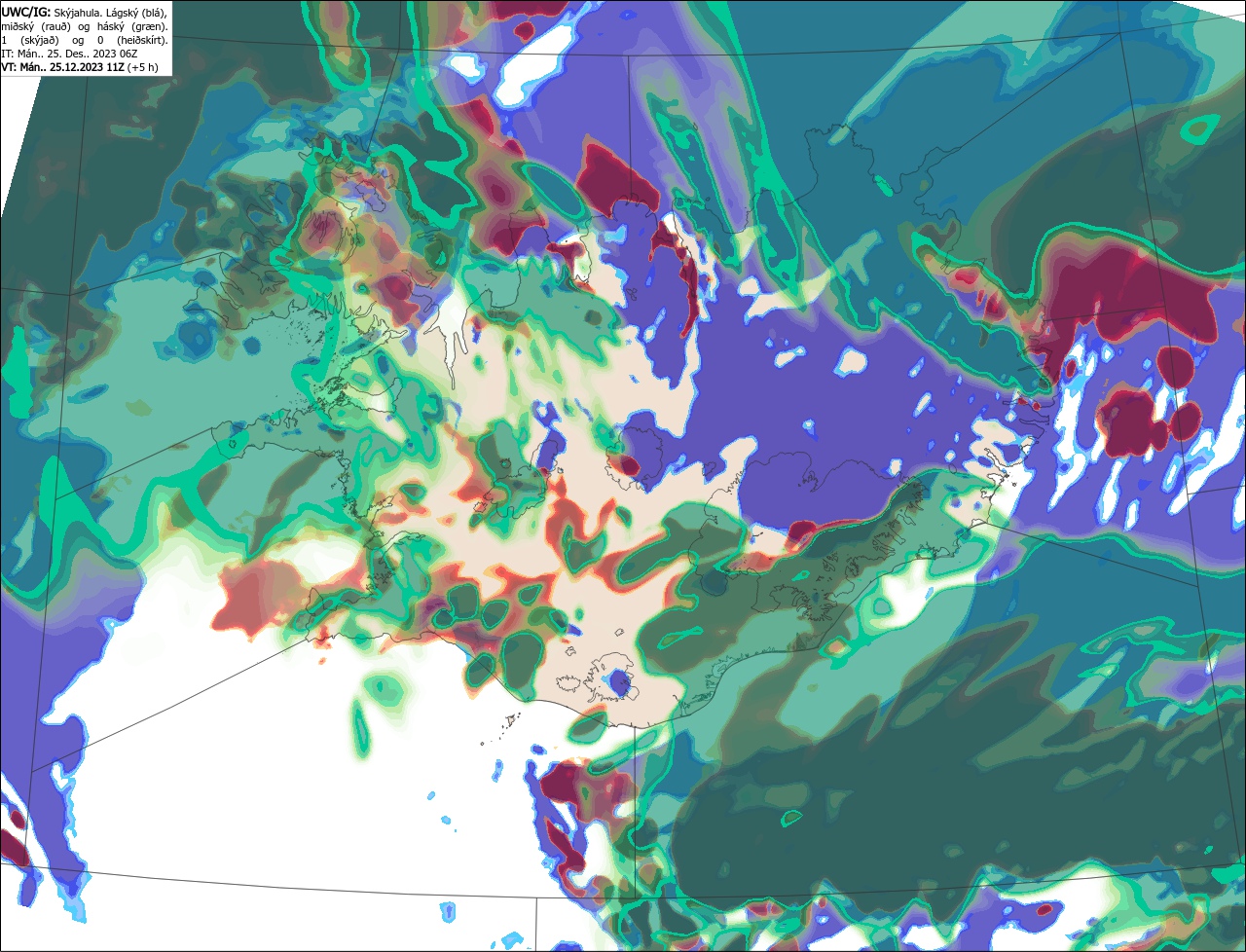
Task: Click the "VT: Mán.. 25.12.2023 11Z" valid time
Action: click(x=63, y=67)
